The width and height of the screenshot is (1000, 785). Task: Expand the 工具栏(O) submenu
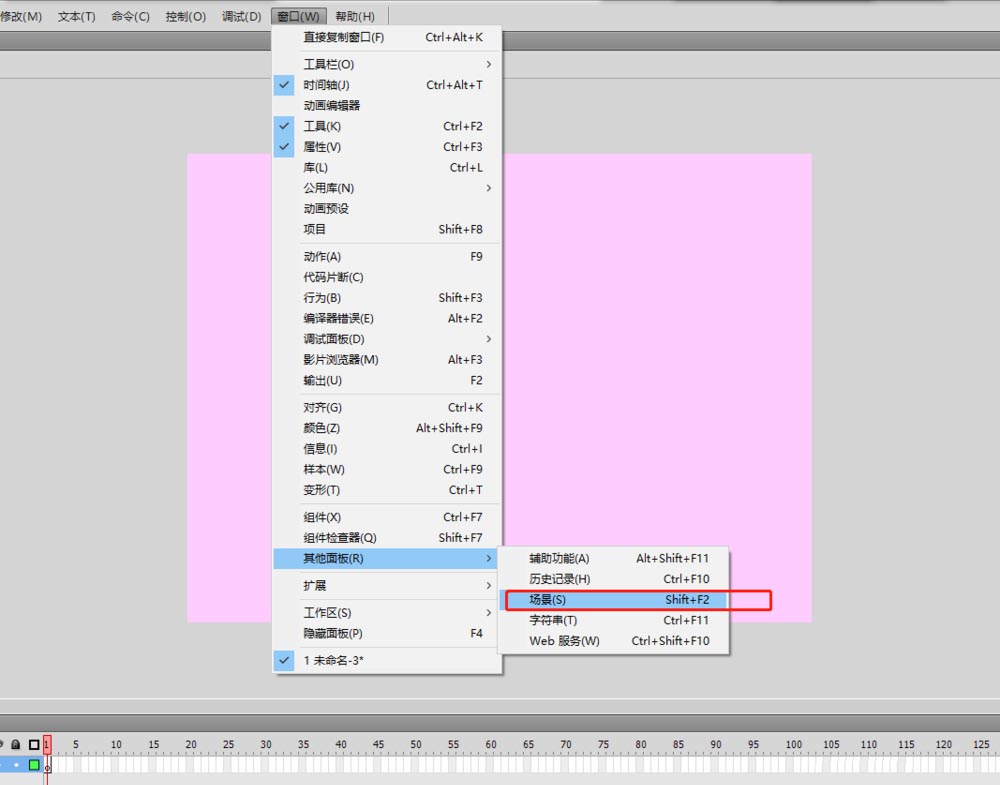(387, 64)
